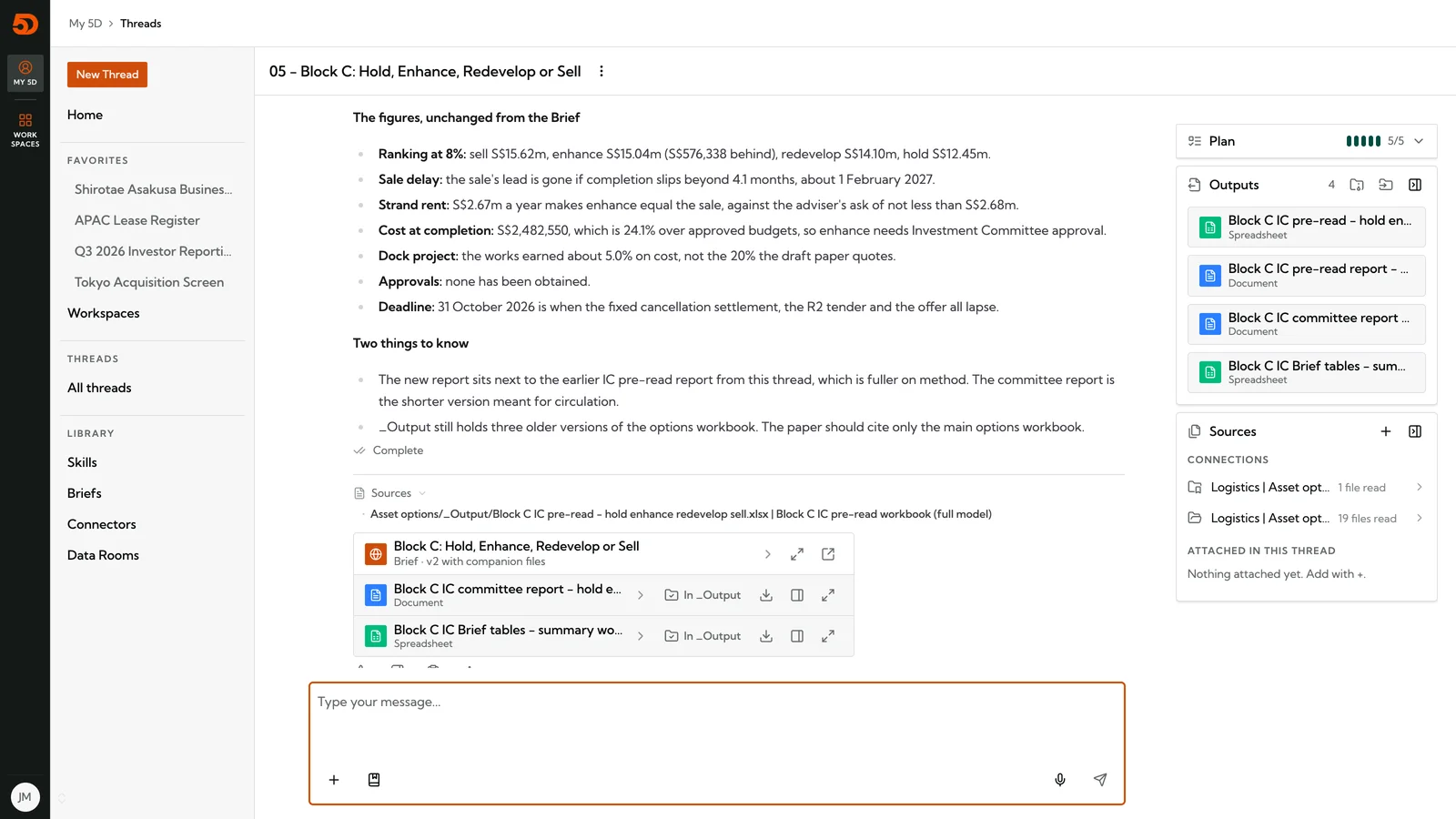Go to Data Rooms in Library
Viewport: 1456px width, 819px height.
(103, 555)
